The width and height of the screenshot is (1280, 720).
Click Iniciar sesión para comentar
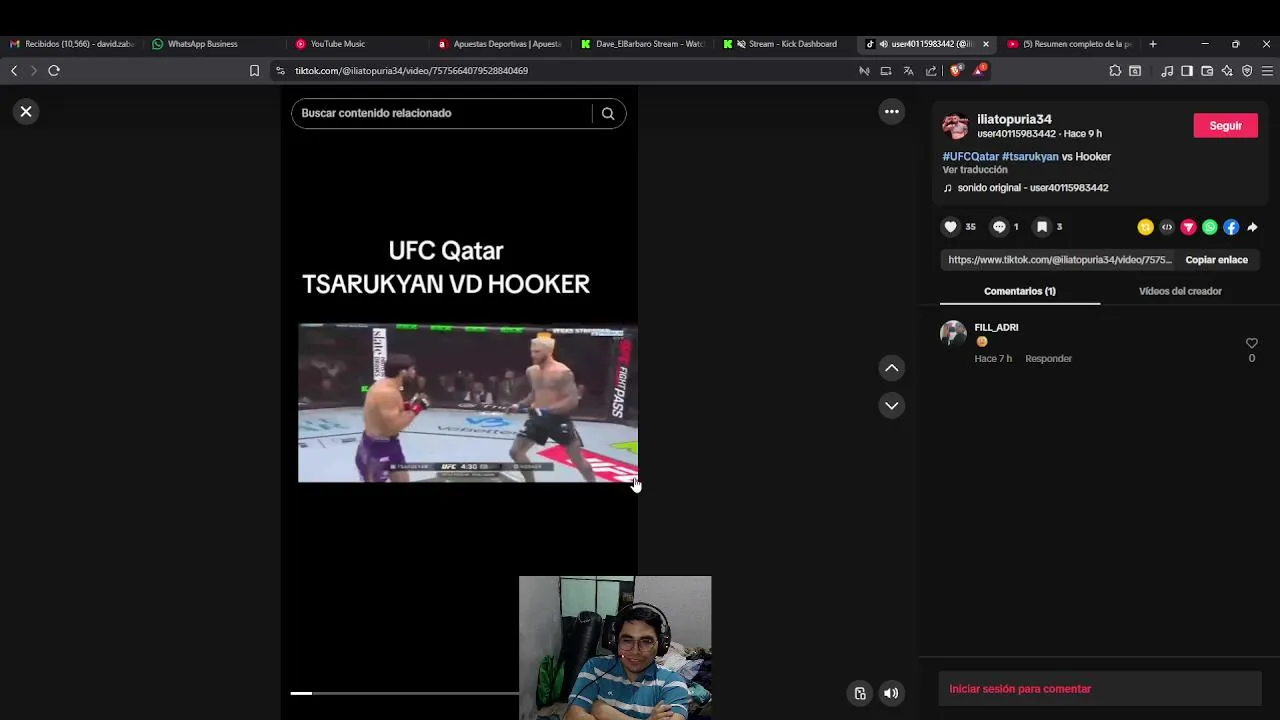point(1020,689)
